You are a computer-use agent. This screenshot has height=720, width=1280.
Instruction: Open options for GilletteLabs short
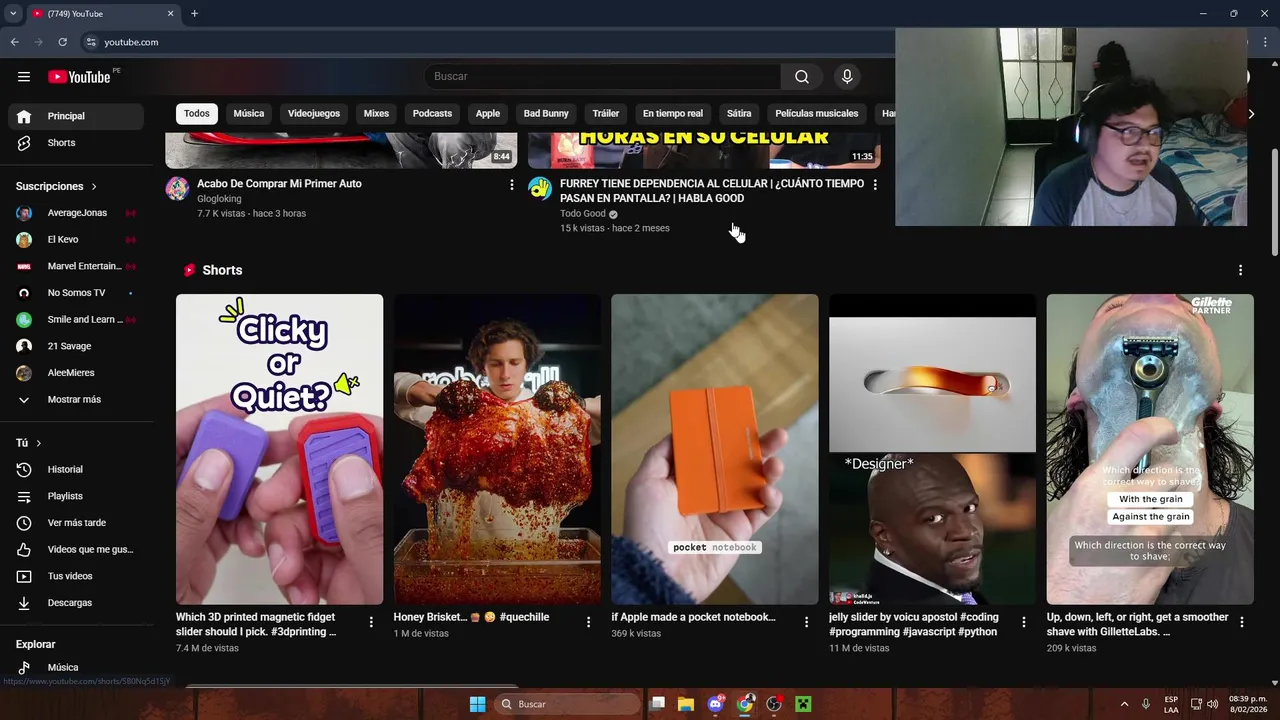(x=1242, y=622)
